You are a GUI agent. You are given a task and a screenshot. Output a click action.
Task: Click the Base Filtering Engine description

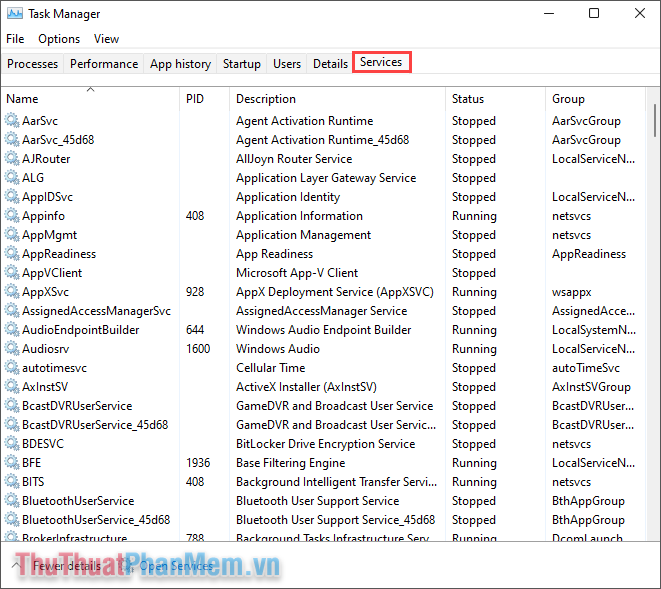(x=290, y=462)
